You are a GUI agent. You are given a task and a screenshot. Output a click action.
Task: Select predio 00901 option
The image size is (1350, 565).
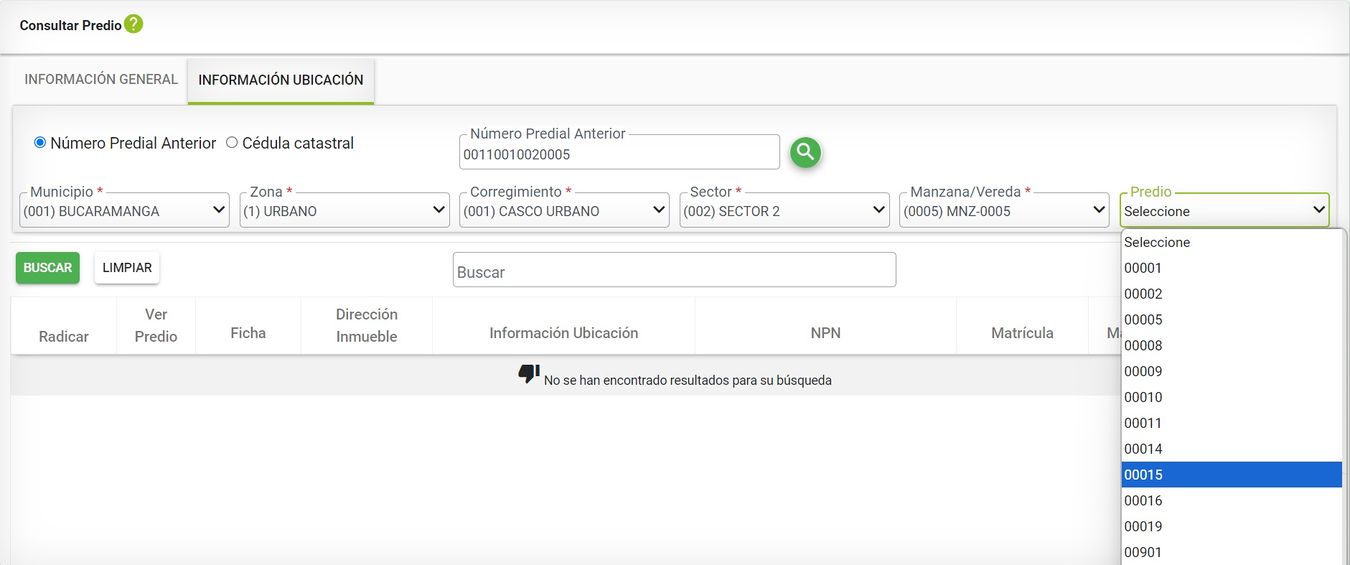coord(1230,552)
